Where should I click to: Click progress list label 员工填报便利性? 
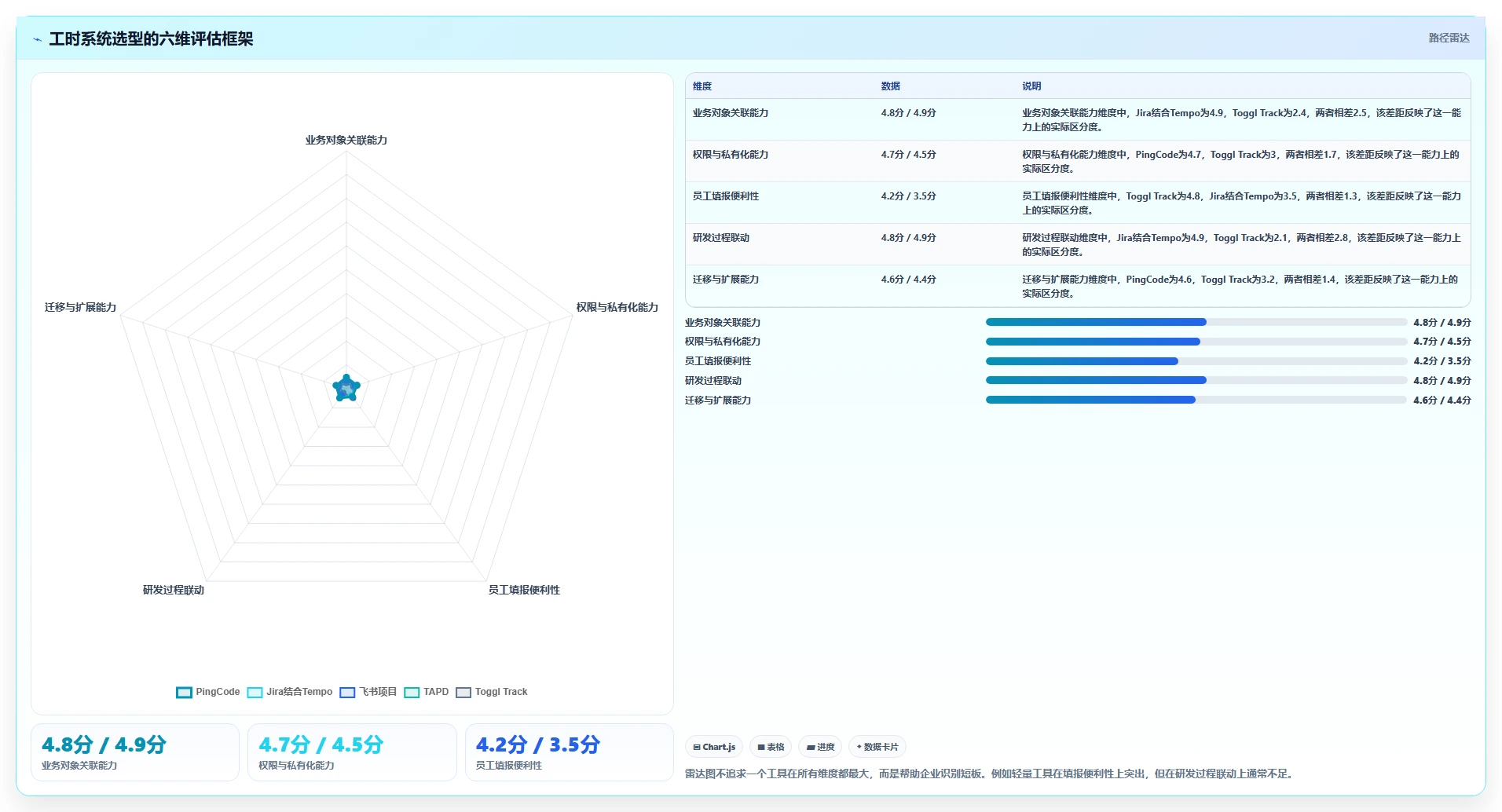718,361
